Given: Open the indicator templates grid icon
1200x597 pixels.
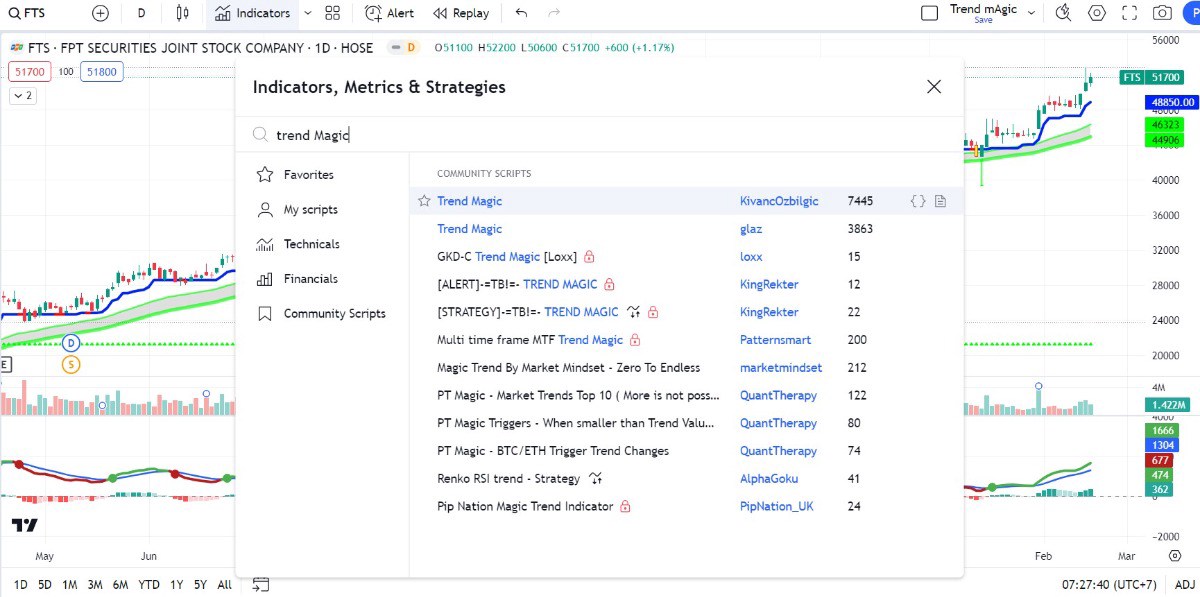Looking at the screenshot, I should point(333,13).
